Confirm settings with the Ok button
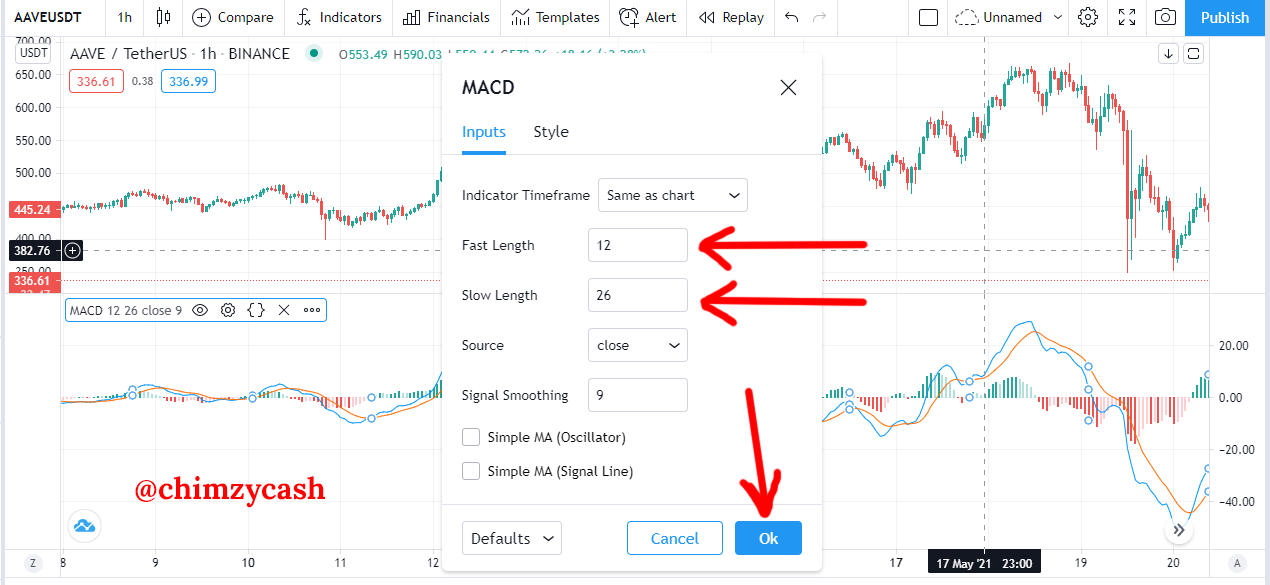This screenshot has width=1270, height=585. (x=768, y=538)
